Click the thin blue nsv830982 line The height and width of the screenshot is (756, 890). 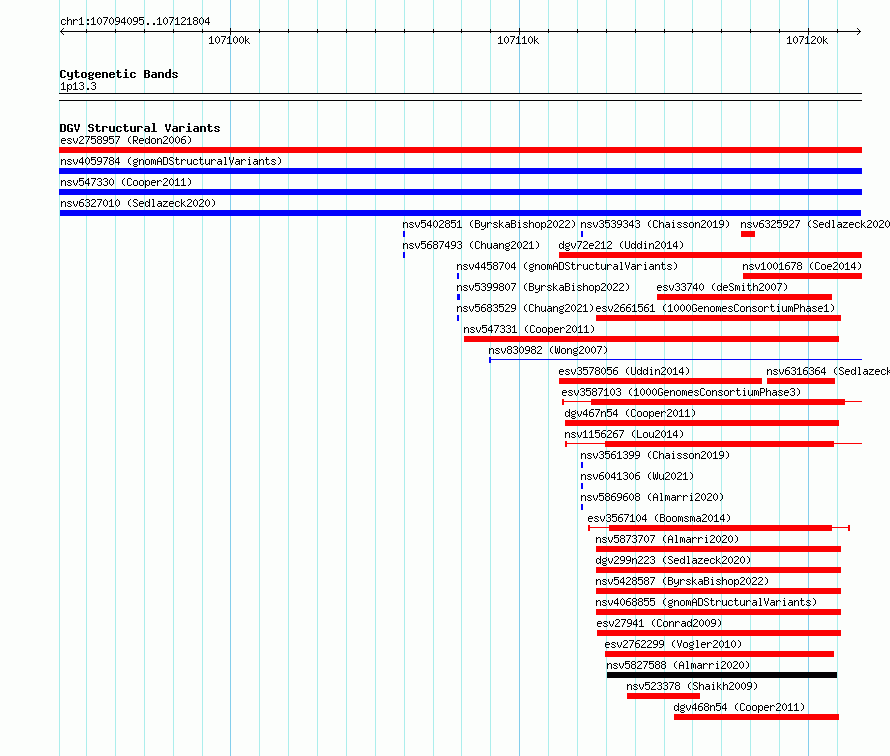[675, 359]
